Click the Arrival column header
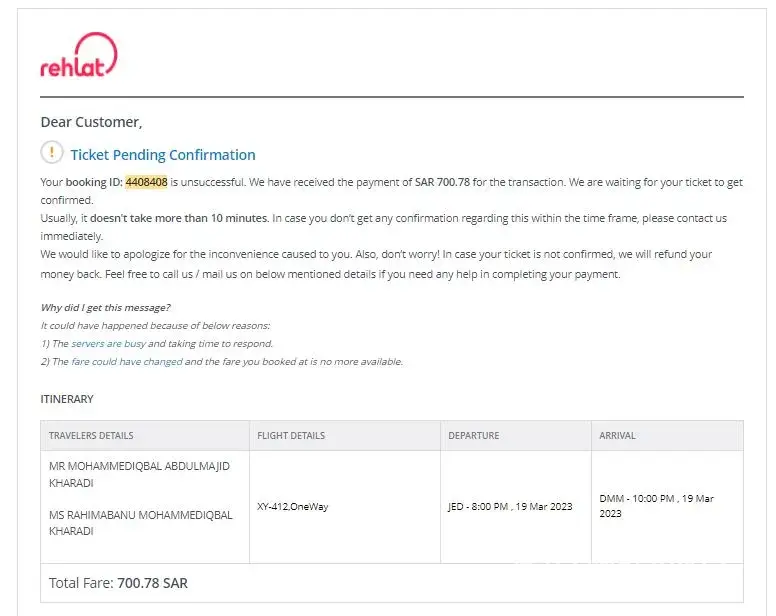 [617, 436]
